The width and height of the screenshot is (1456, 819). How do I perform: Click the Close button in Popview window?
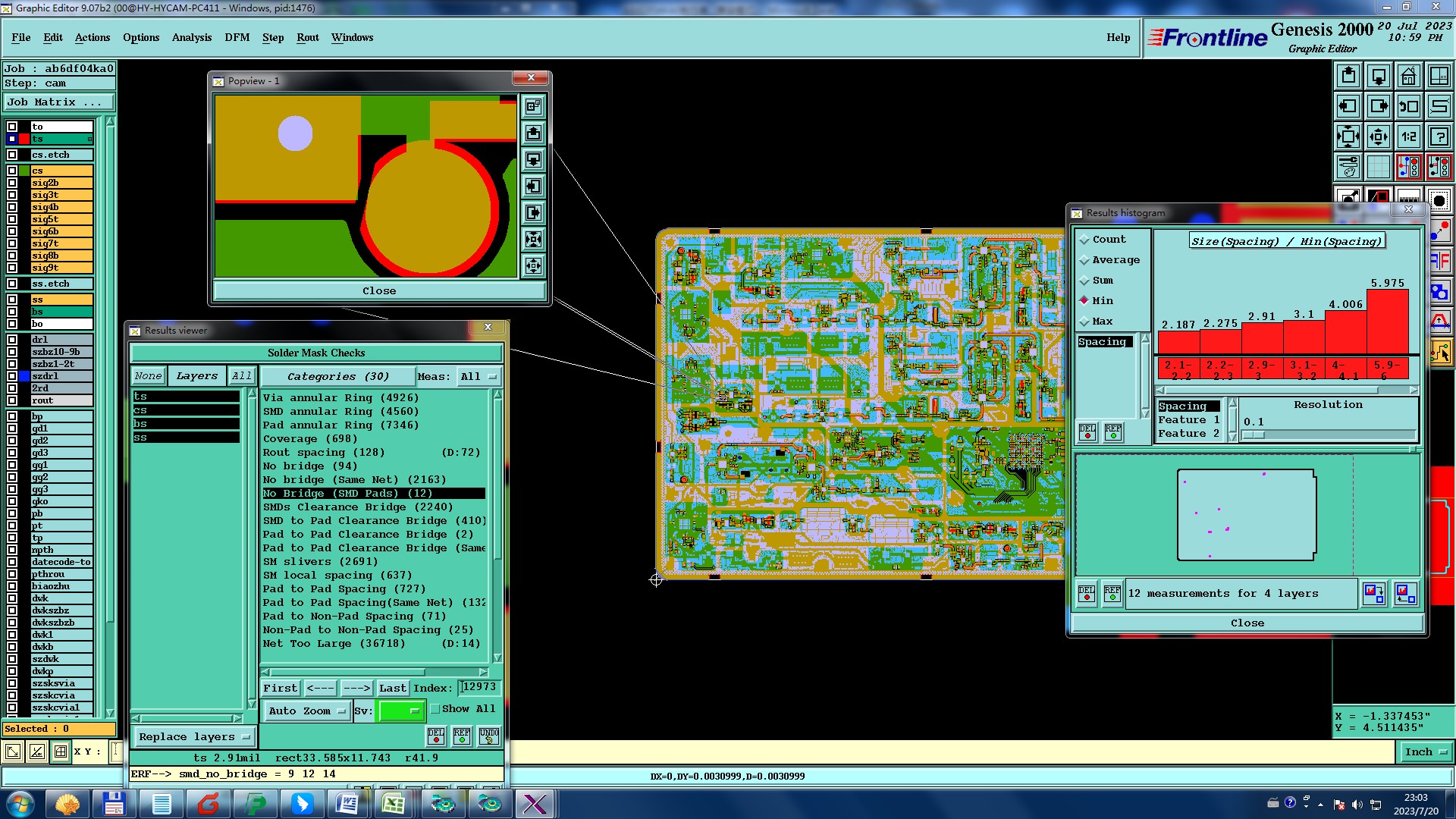(379, 291)
